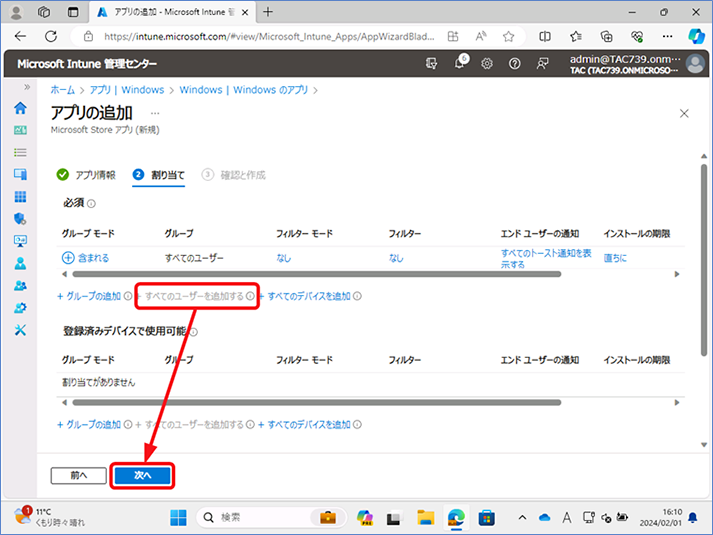The height and width of the screenshot is (535, 713).
Task: Switch to アプリ情報 step tab
Action: pos(86,175)
